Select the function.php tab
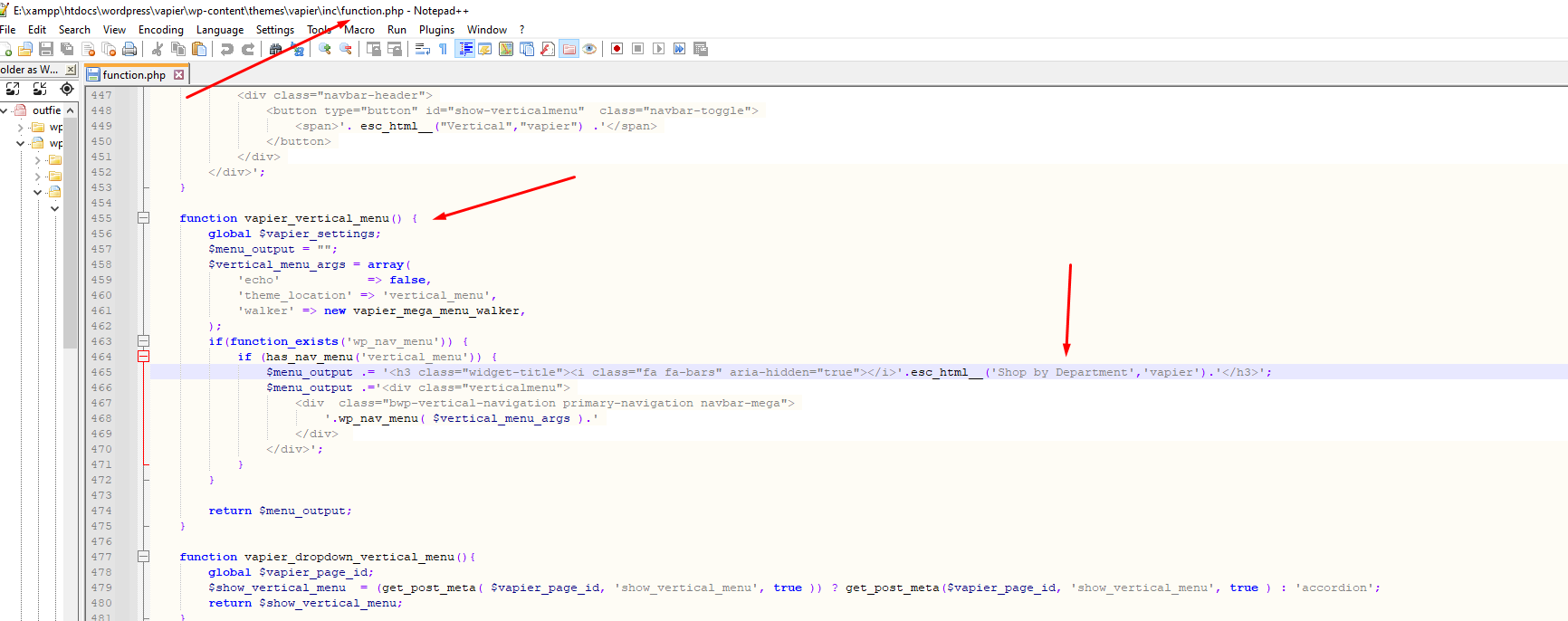The image size is (1568, 621). tap(134, 75)
